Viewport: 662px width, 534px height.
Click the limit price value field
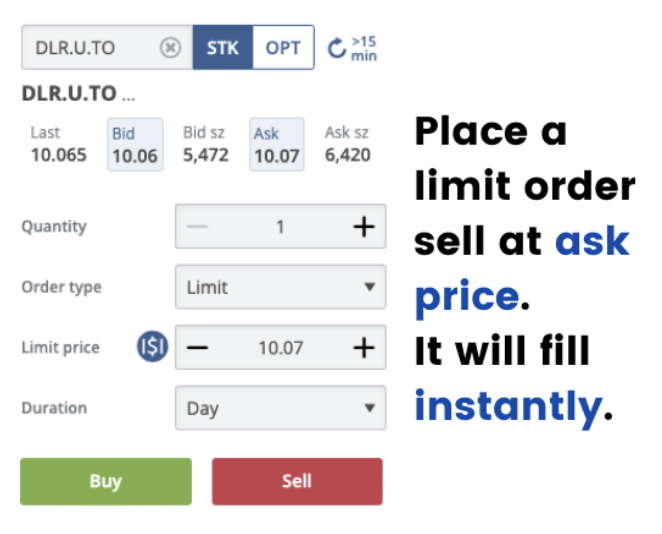pos(280,348)
